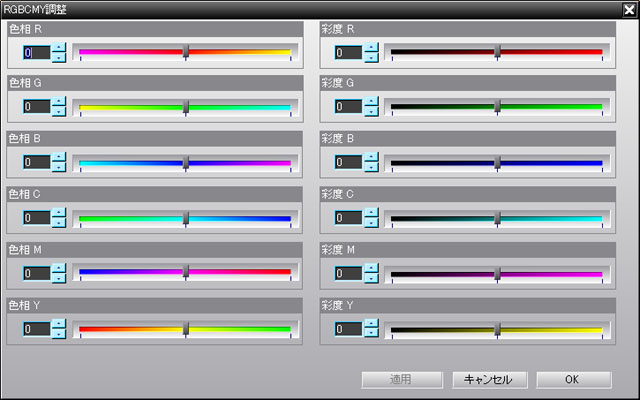The width and height of the screenshot is (640, 400).
Task: Focus the 彩度 R value field
Action: 349,53
